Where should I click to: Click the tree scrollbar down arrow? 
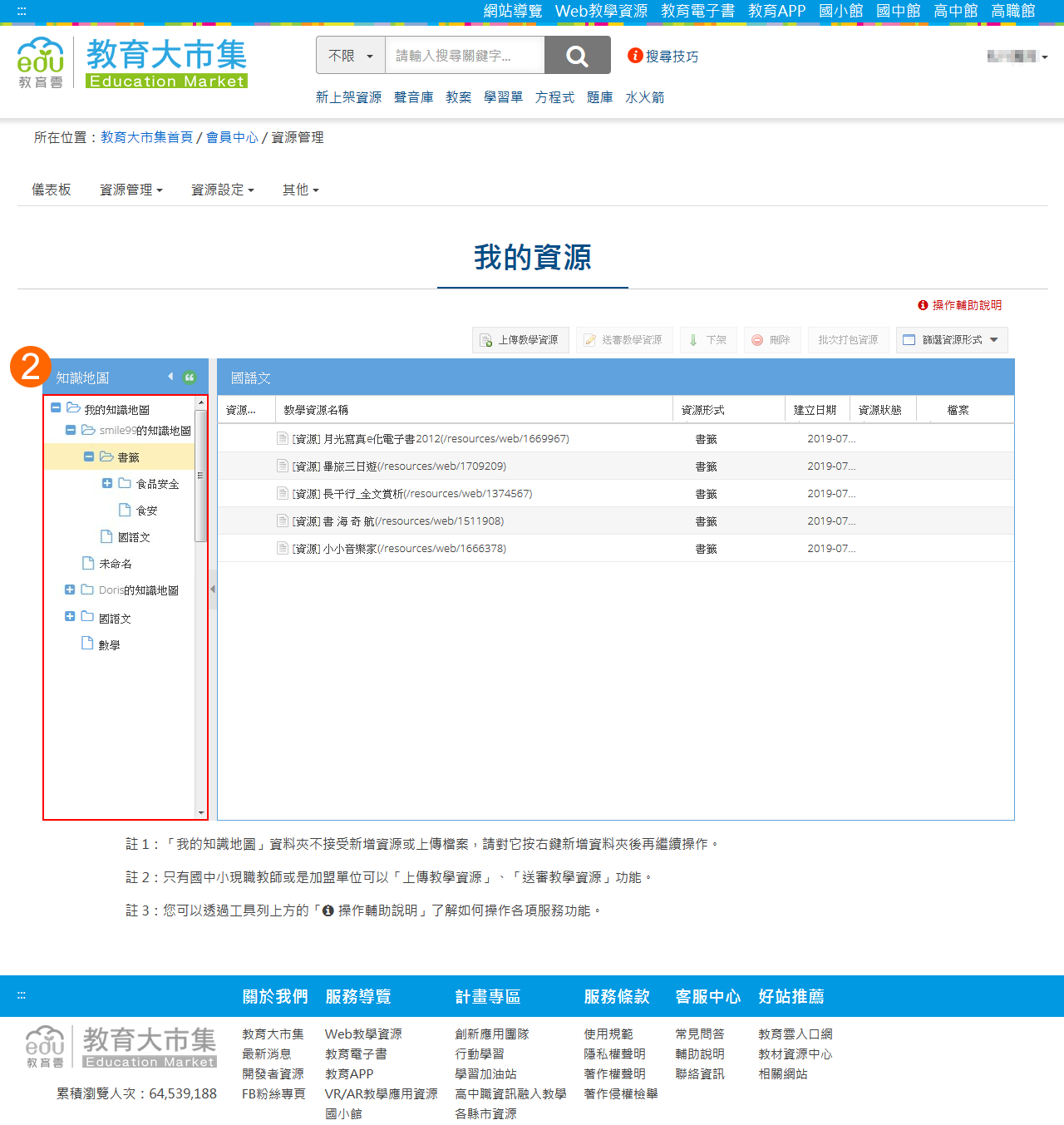point(200,812)
